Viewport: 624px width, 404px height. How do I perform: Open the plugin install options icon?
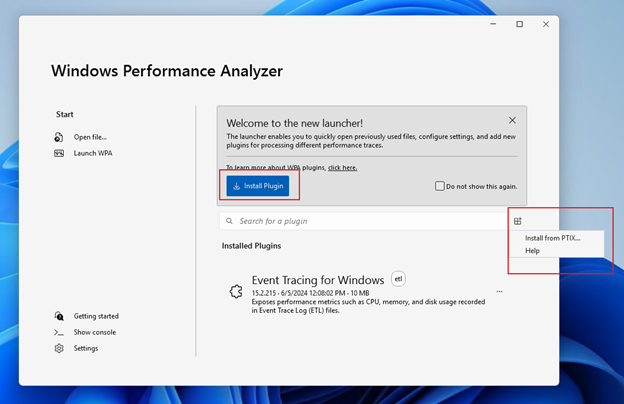pos(518,221)
